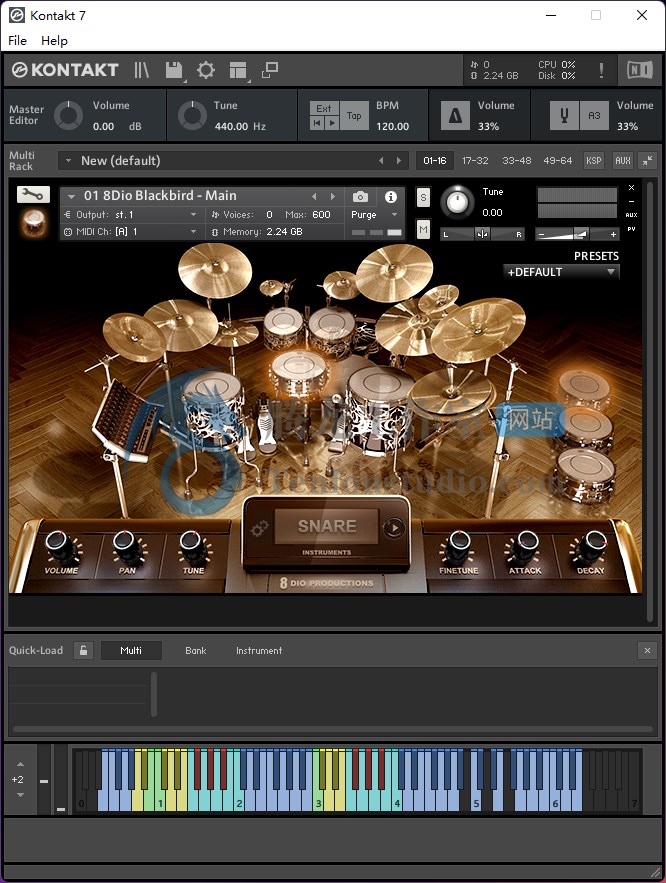This screenshot has width=666, height=883.
Task: Select the 17-32 rack page
Action: (475, 160)
